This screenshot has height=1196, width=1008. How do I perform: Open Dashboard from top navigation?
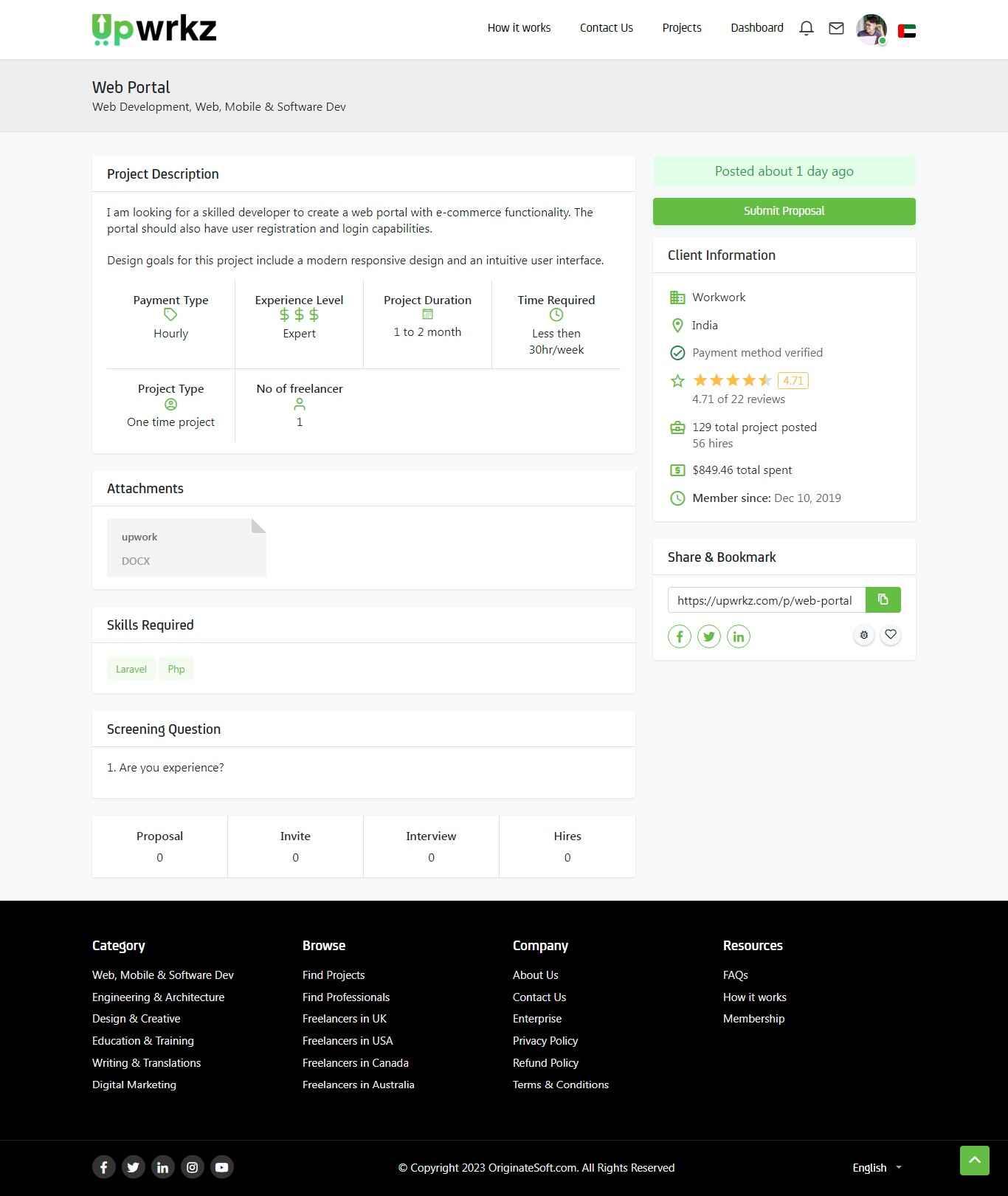tap(756, 28)
